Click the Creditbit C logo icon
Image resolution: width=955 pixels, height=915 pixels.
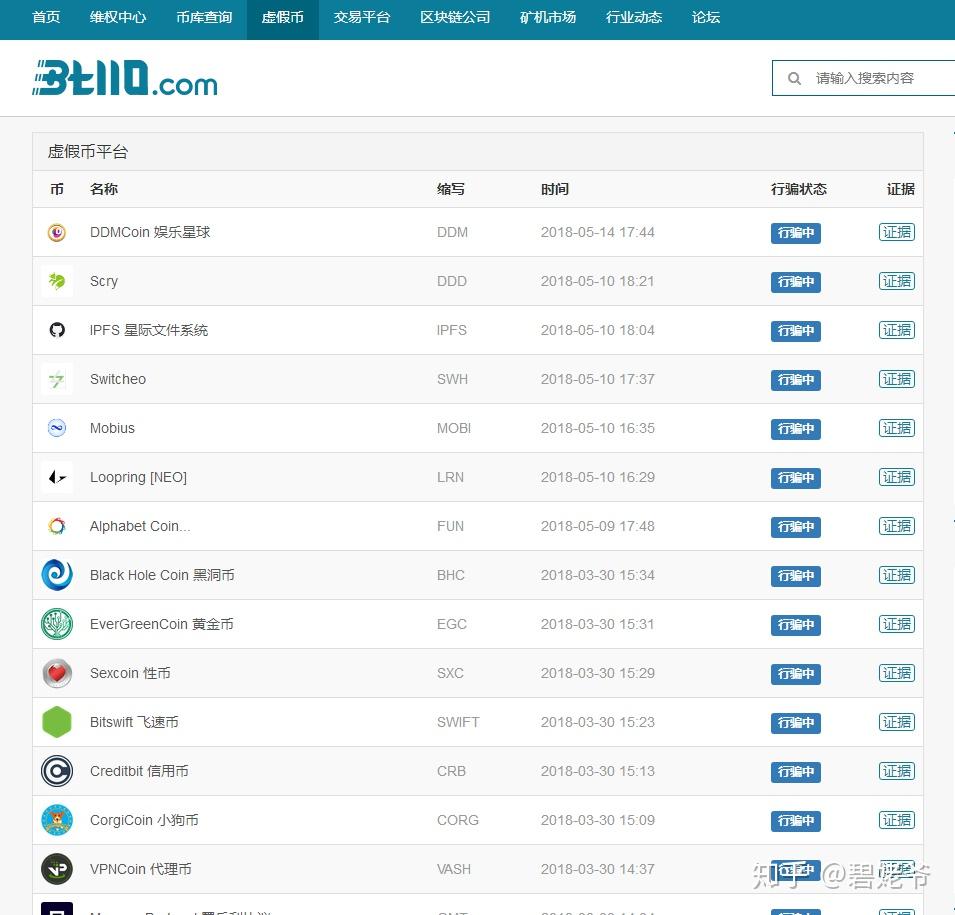(x=57, y=771)
